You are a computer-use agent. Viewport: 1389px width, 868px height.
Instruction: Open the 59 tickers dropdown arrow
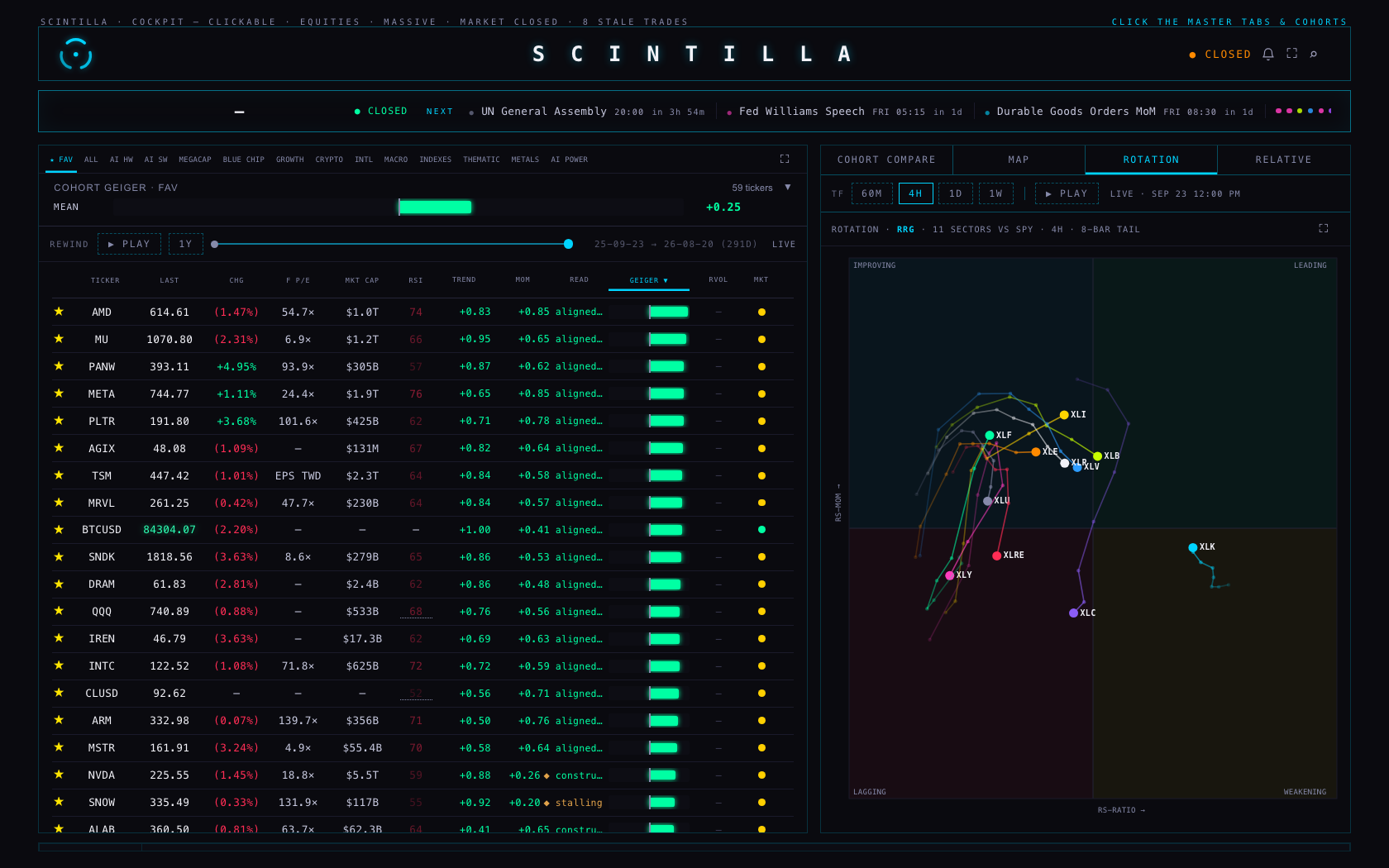(x=787, y=188)
